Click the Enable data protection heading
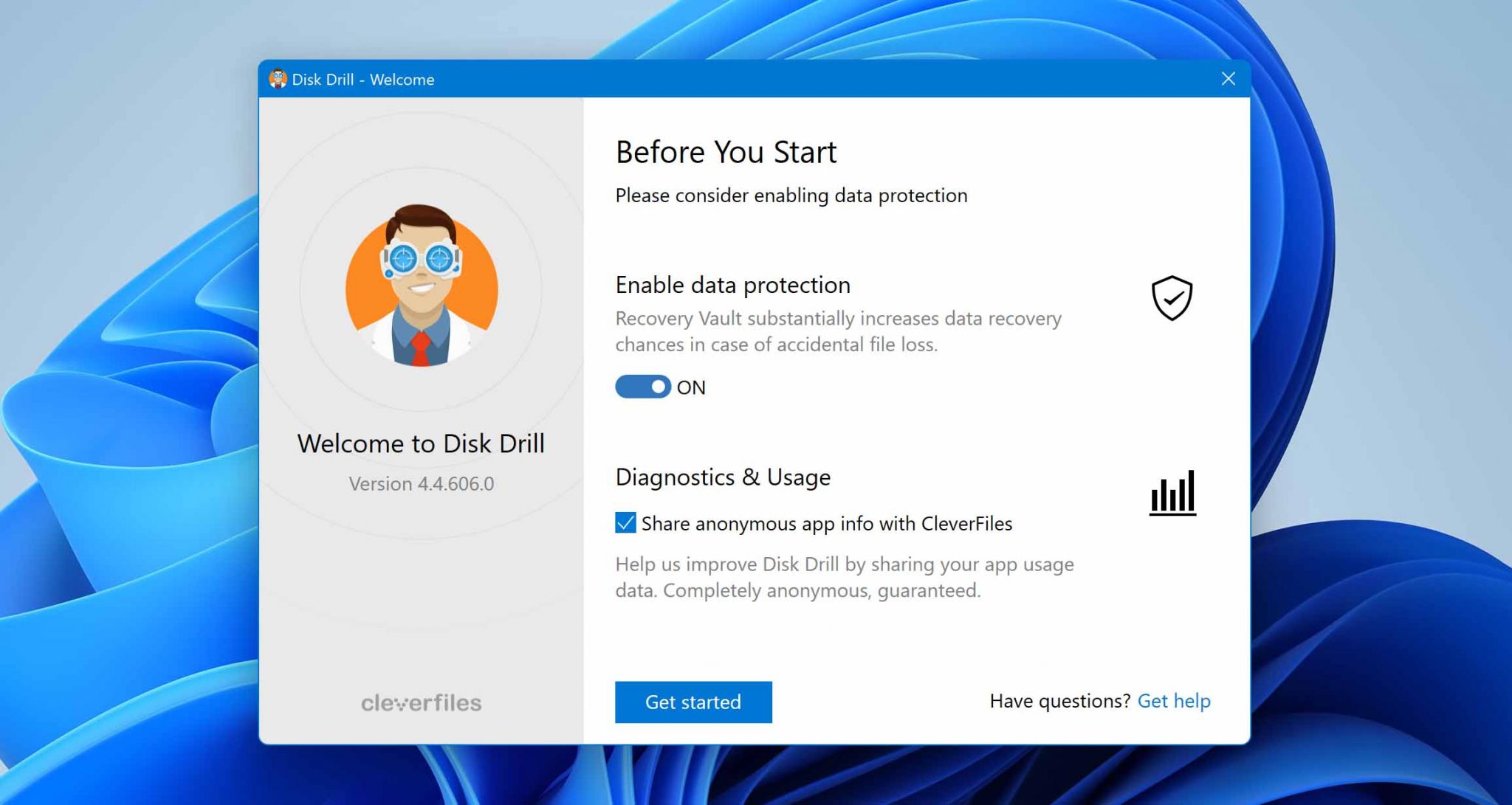 [733, 285]
